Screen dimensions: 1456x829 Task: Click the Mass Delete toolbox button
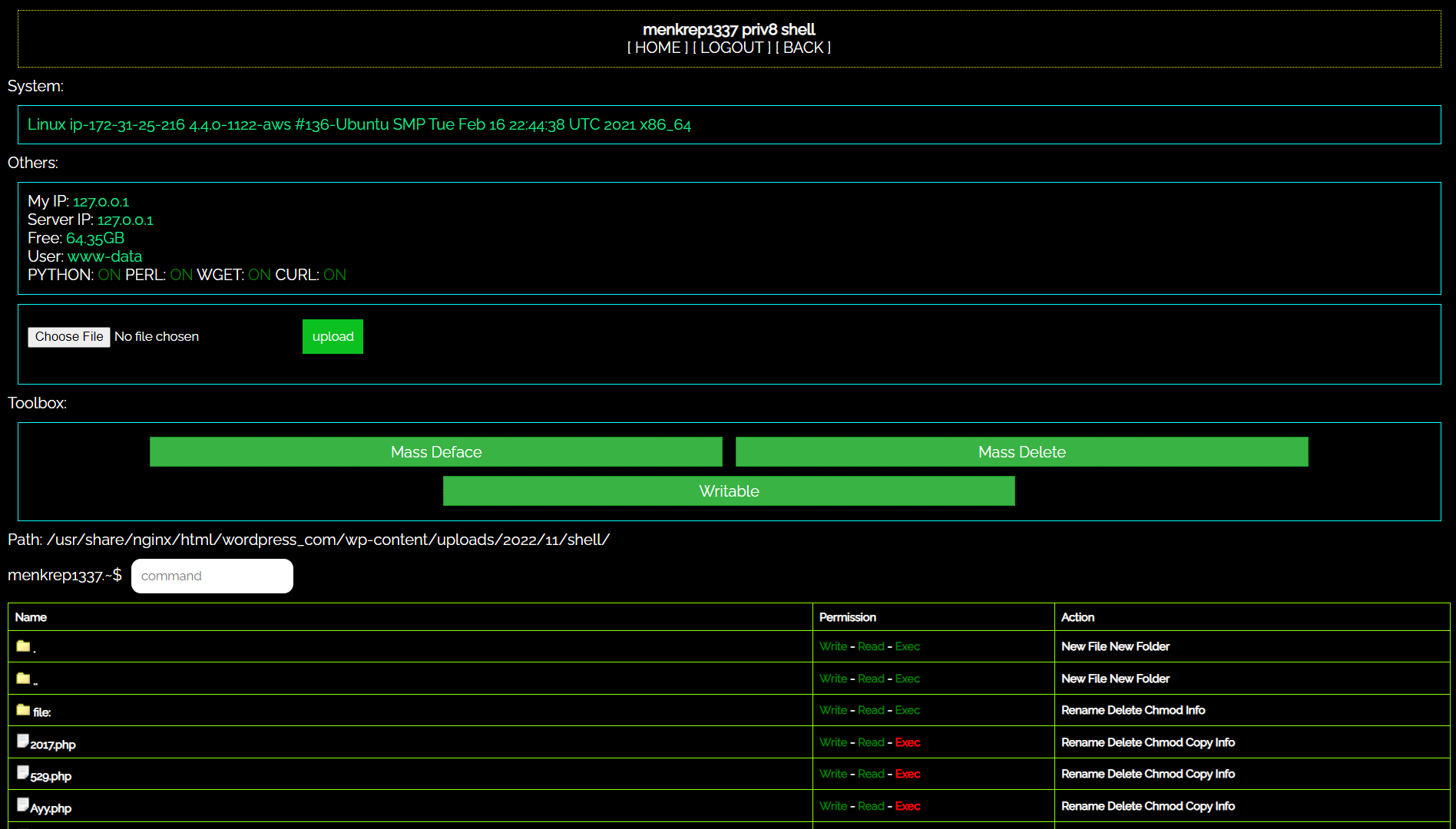click(1022, 452)
